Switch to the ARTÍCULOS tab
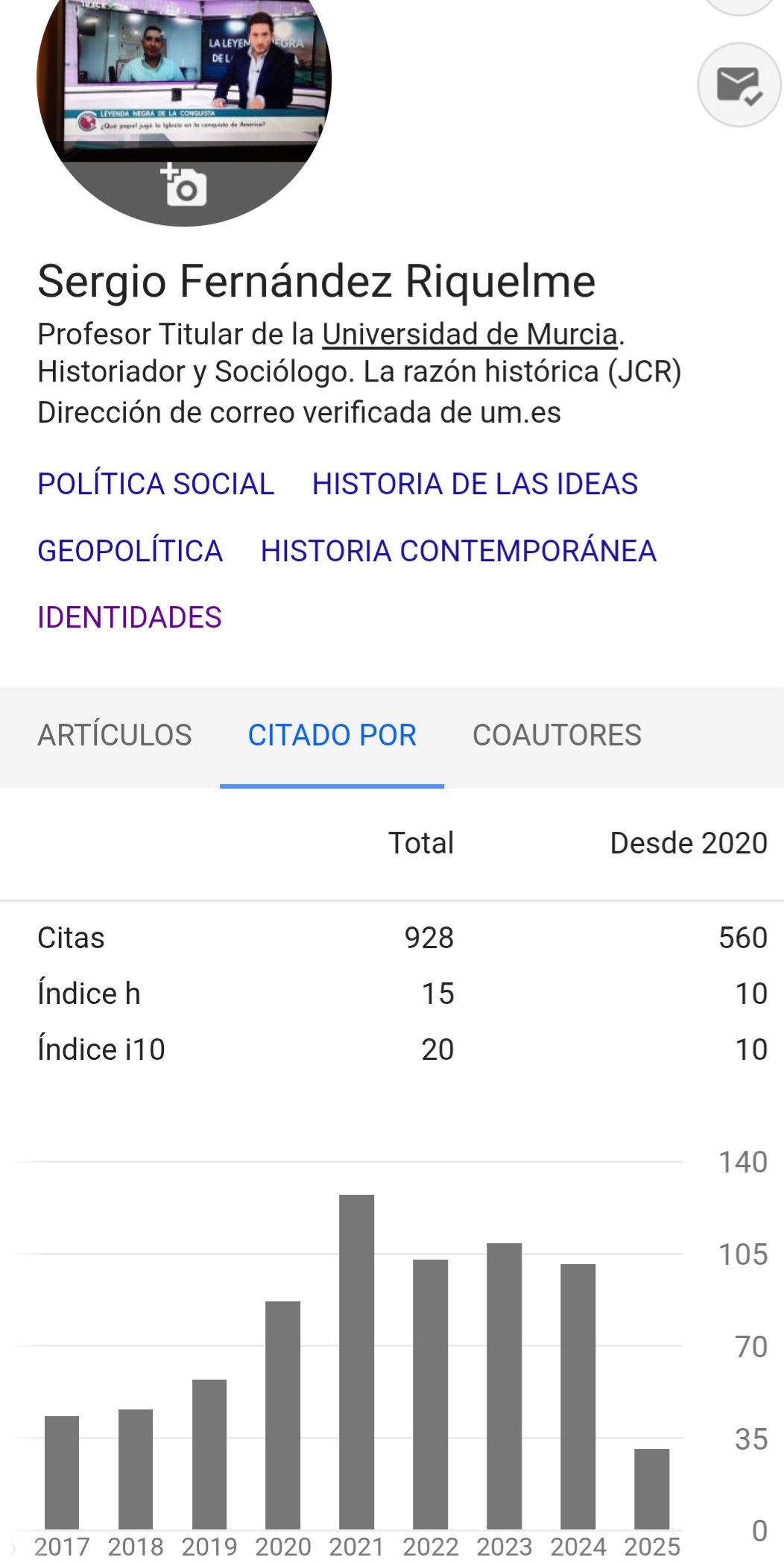The width and height of the screenshot is (784, 1563). [x=115, y=735]
